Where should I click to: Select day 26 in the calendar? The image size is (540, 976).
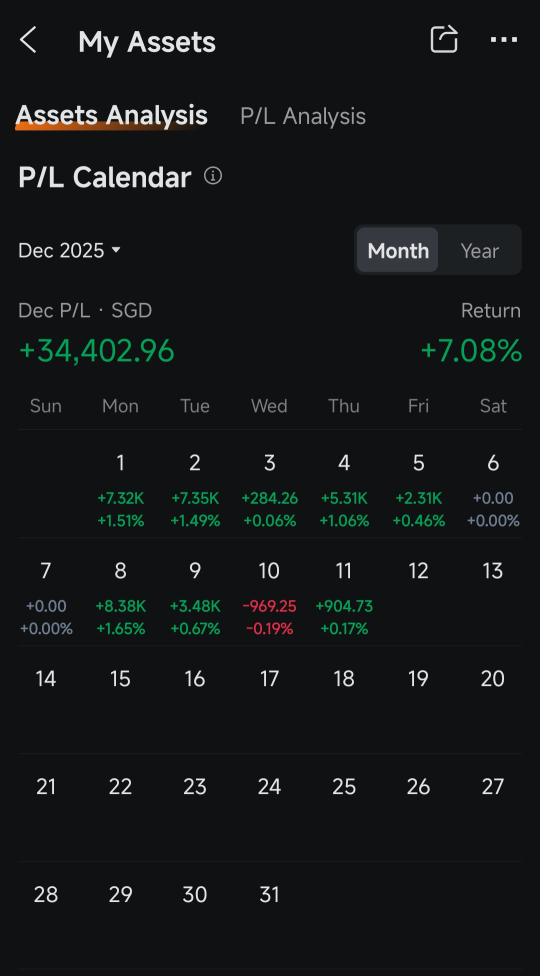tap(419, 787)
